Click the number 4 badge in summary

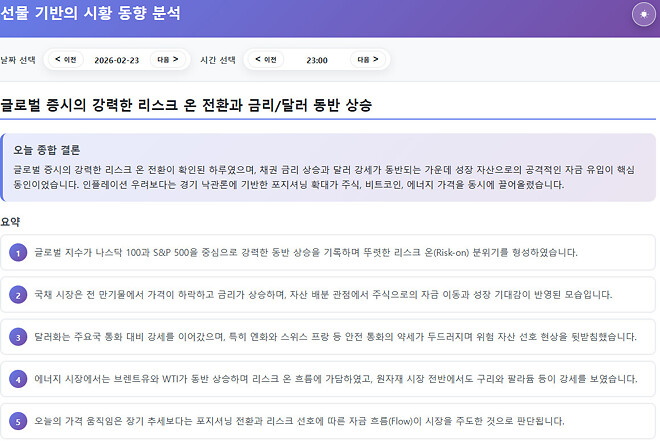(18, 379)
